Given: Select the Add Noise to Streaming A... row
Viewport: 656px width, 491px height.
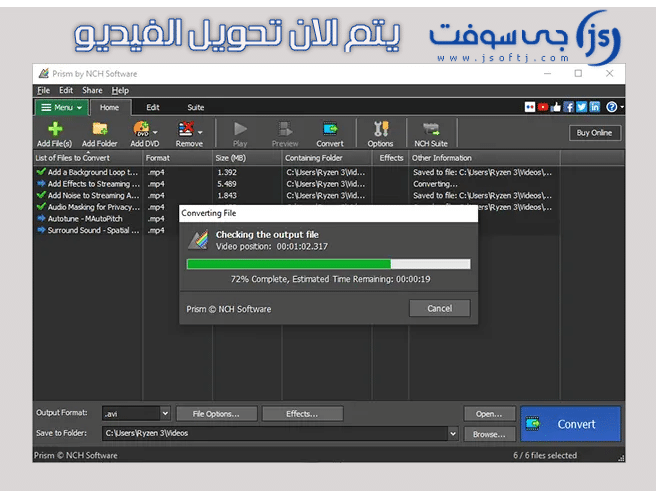Looking at the screenshot, I should tap(297, 195).
